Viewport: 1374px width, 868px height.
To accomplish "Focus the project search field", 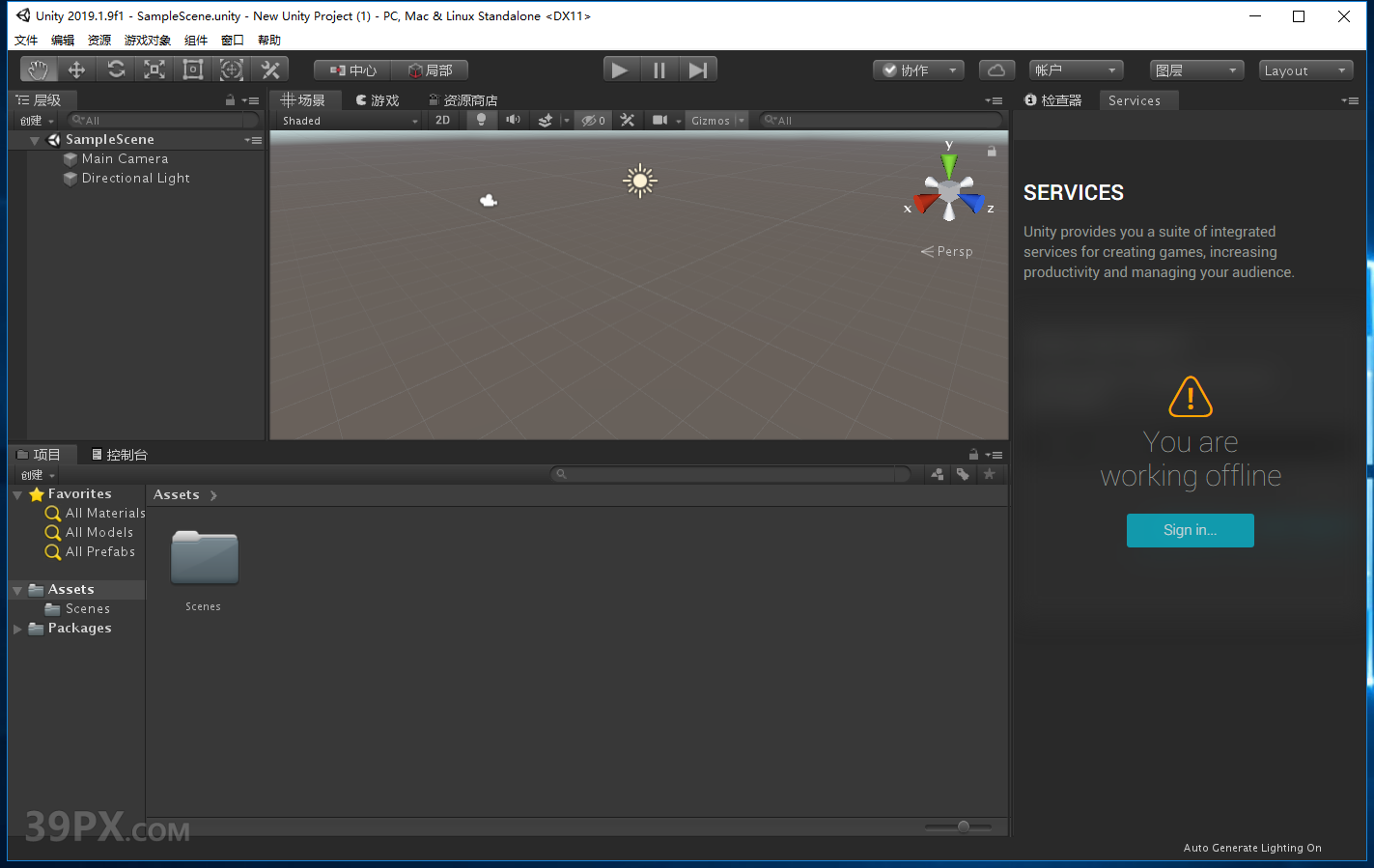I will pyautogui.click(x=730, y=474).
